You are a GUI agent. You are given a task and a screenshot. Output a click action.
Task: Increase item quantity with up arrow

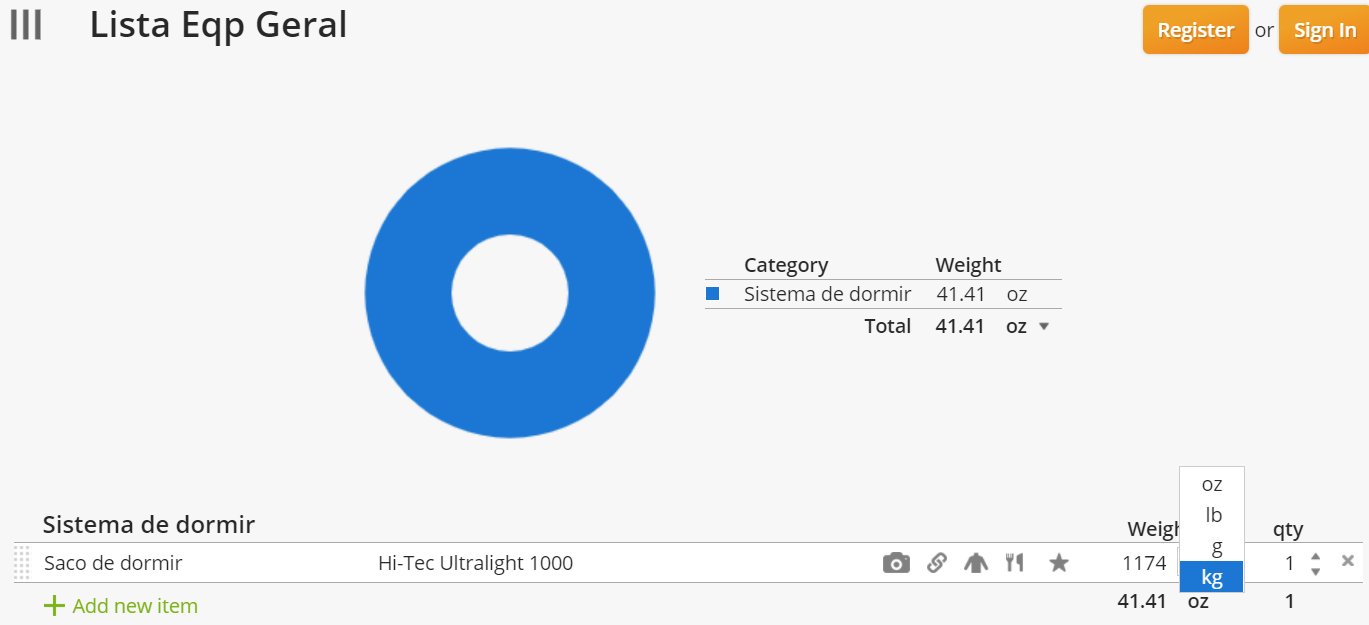pyautogui.click(x=1316, y=557)
